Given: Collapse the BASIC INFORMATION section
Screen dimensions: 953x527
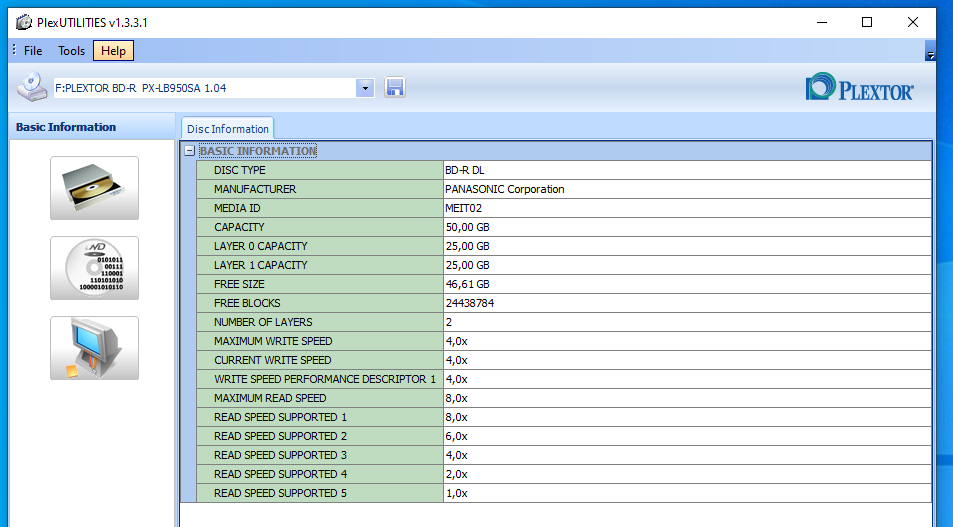Looking at the screenshot, I should (x=190, y=151).
